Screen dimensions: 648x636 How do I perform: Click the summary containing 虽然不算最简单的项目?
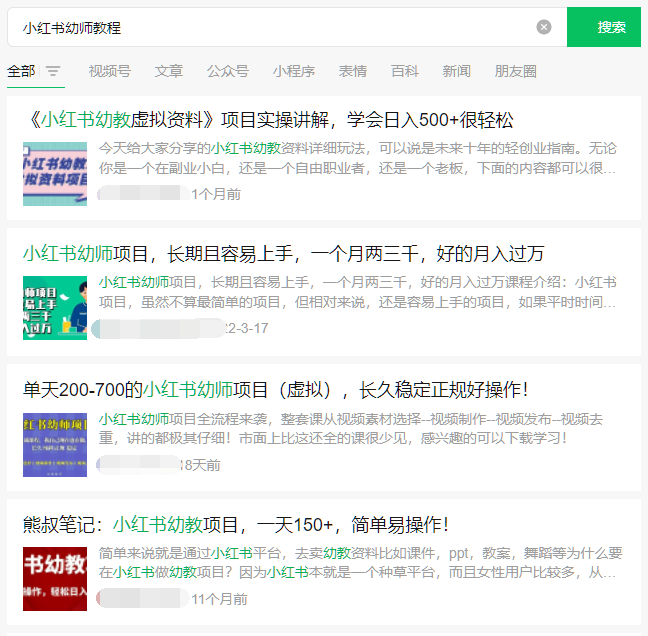[x=358, y=292]
